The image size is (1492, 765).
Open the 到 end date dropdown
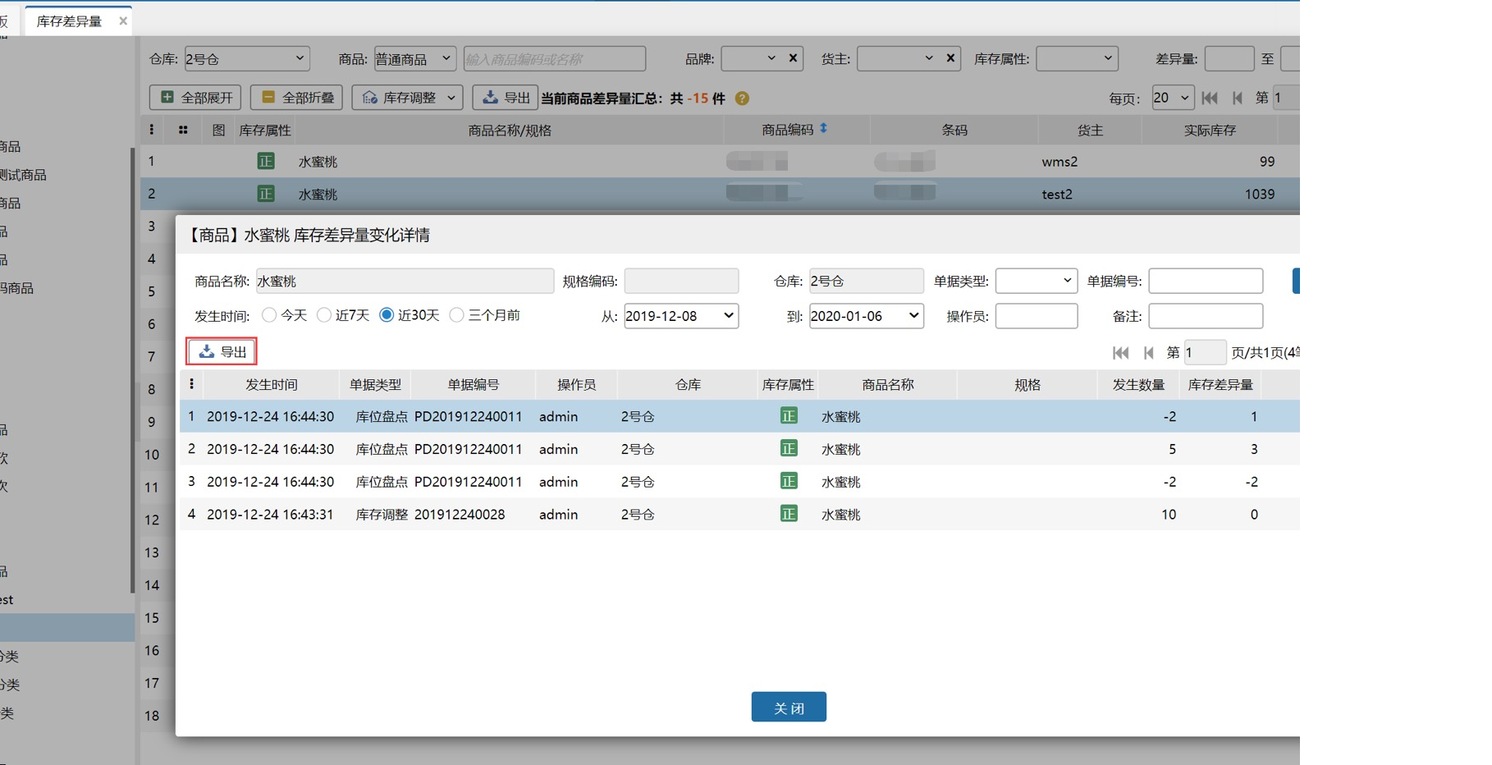(x=866, y=316)
